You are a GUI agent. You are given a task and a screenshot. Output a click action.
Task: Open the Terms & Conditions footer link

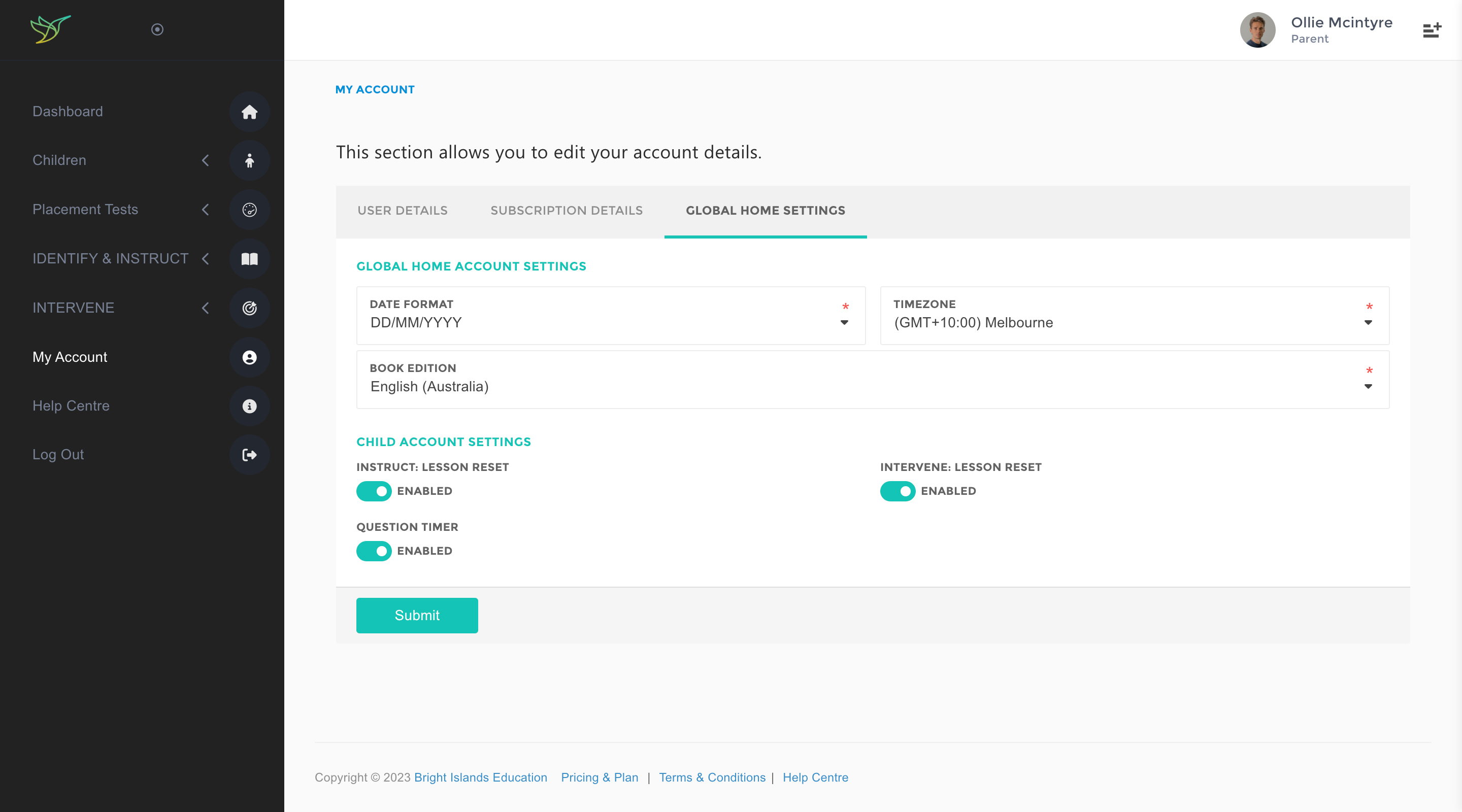pyautogui.click(x=712, y=777)
